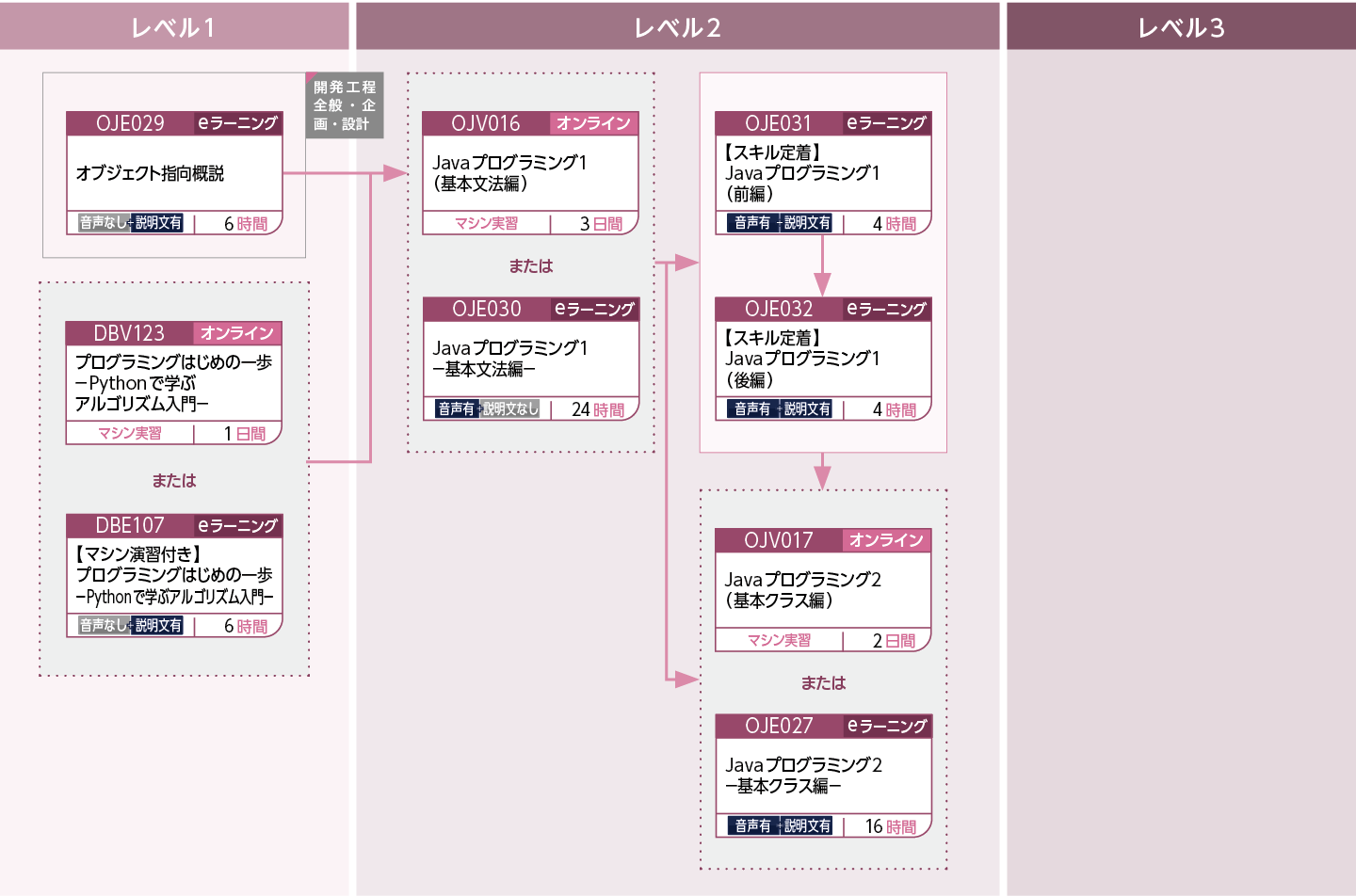Click the 音声有 badge in the OJE031 card
The width and height of the screenshot is (1356, 896).
coord(752,223)
